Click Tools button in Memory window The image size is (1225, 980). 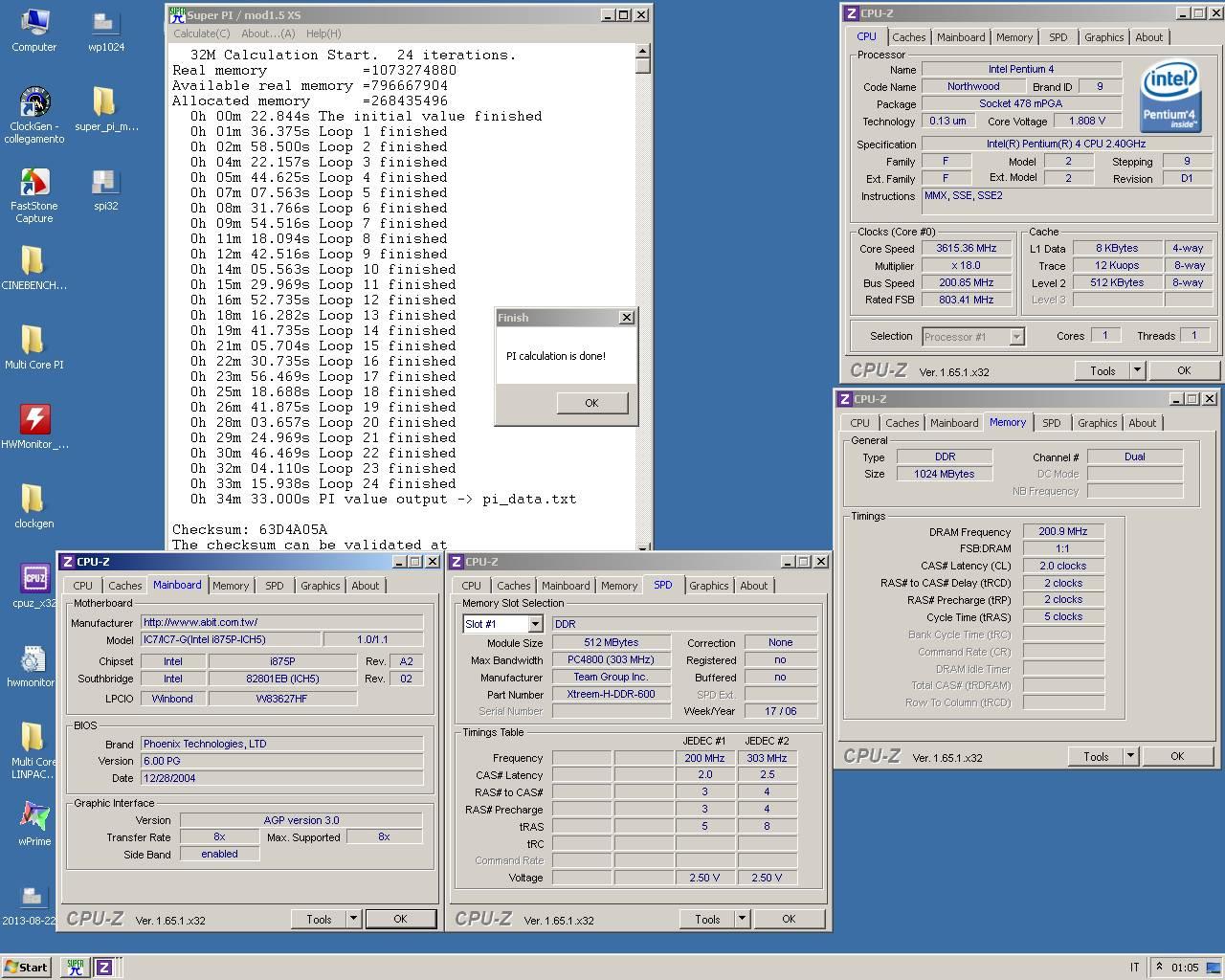1096,756
